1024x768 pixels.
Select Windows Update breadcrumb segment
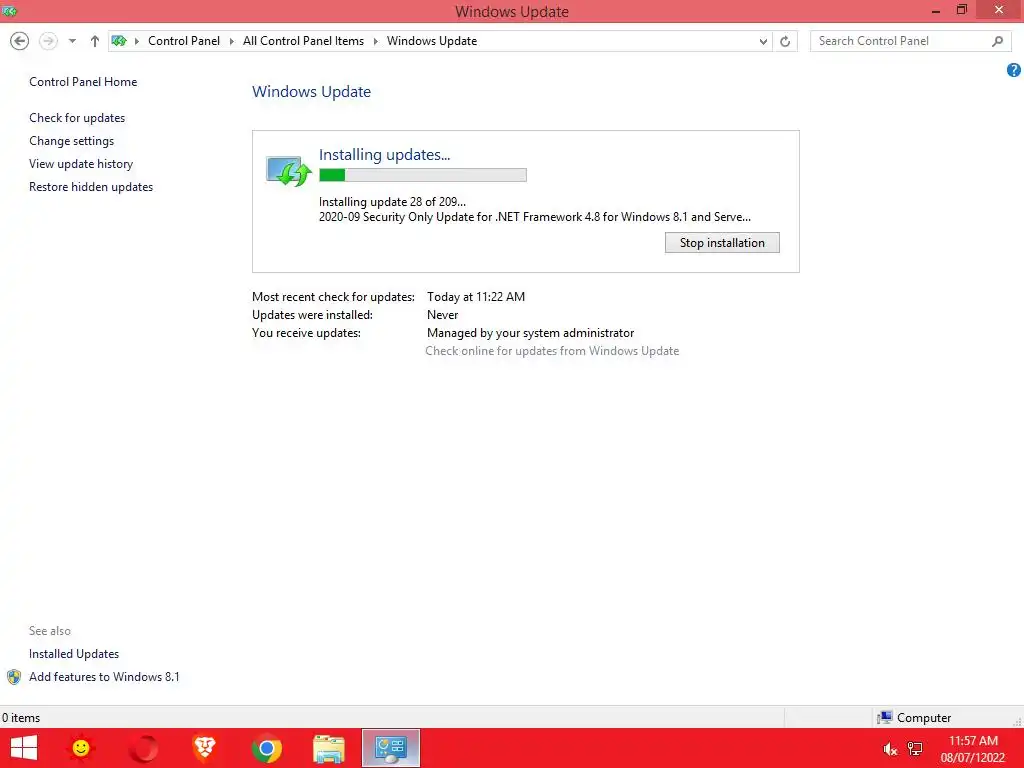(x=432, y=40)
